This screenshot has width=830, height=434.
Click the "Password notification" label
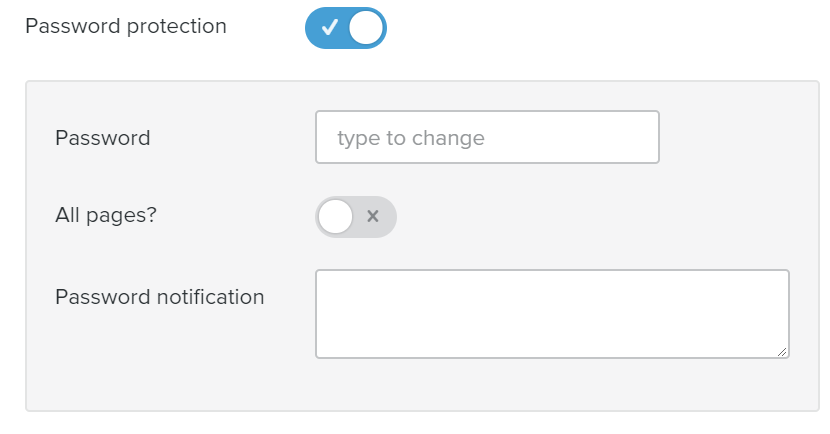click(160, 297)
